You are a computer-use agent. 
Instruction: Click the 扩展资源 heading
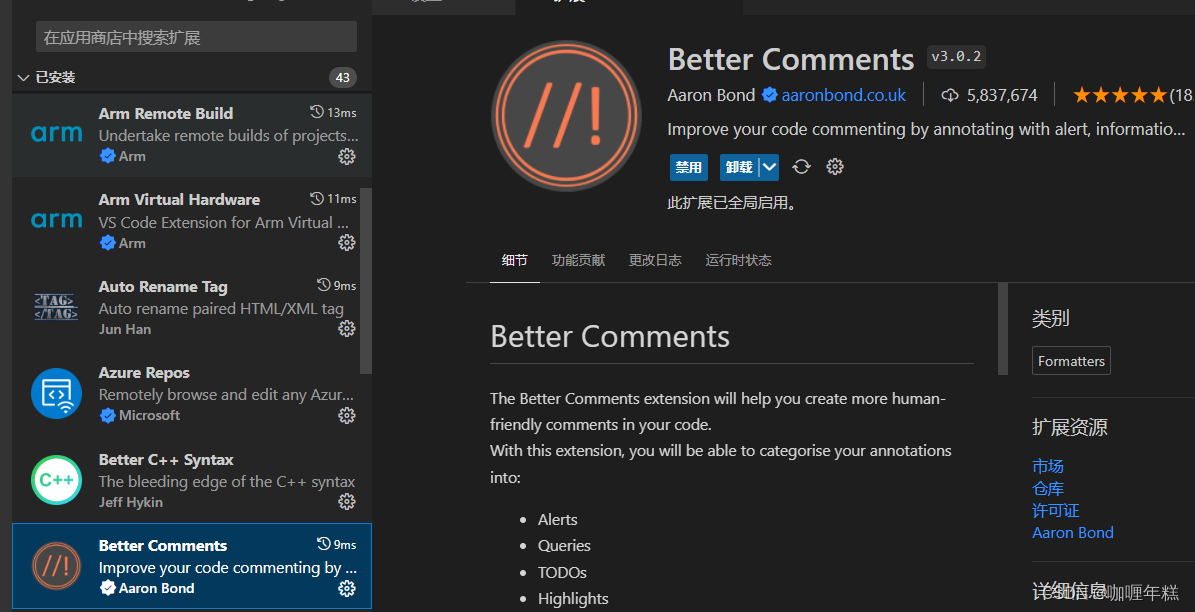pos(1070,427)
